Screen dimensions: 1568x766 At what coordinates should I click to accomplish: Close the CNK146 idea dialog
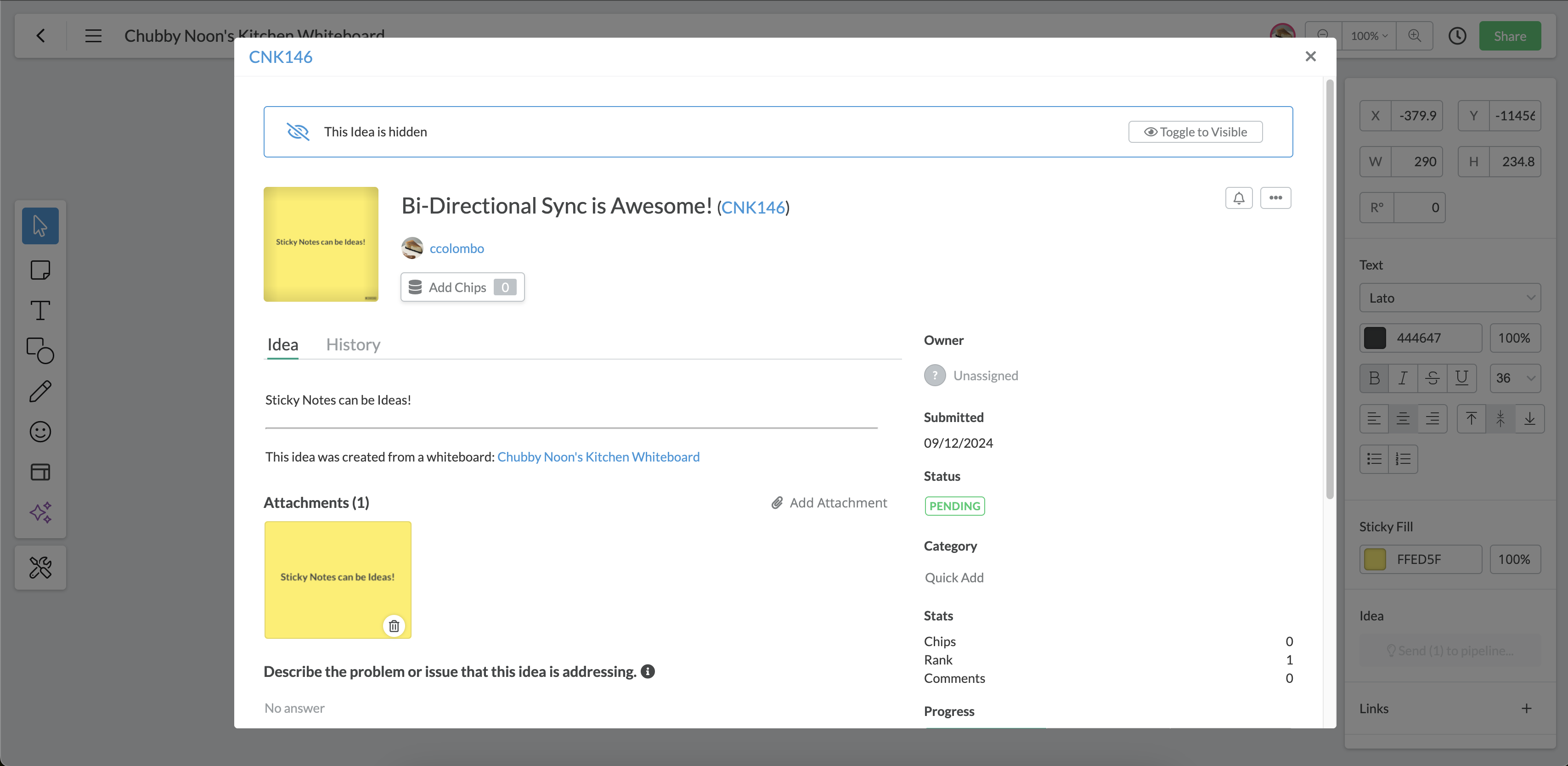coord(1310,56)
